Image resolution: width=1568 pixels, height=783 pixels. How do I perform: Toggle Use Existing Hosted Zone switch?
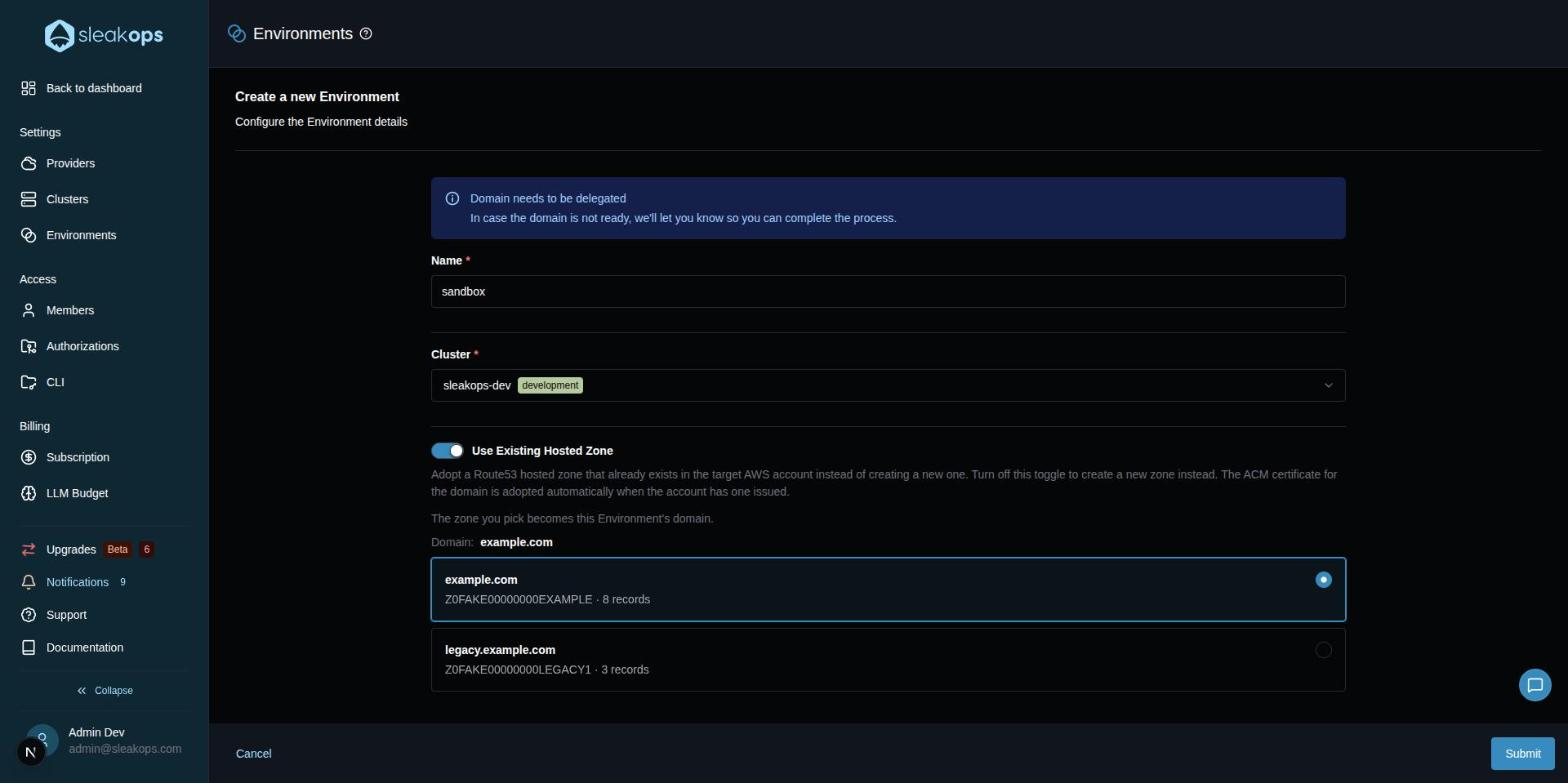point(447,451)
